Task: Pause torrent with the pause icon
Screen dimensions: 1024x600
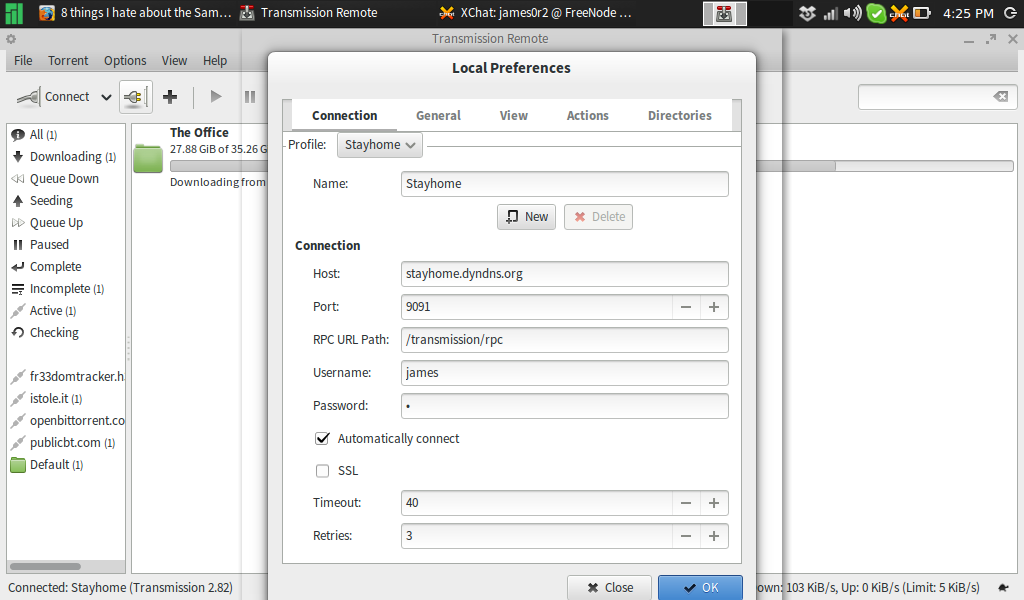Action: (249, 97)
